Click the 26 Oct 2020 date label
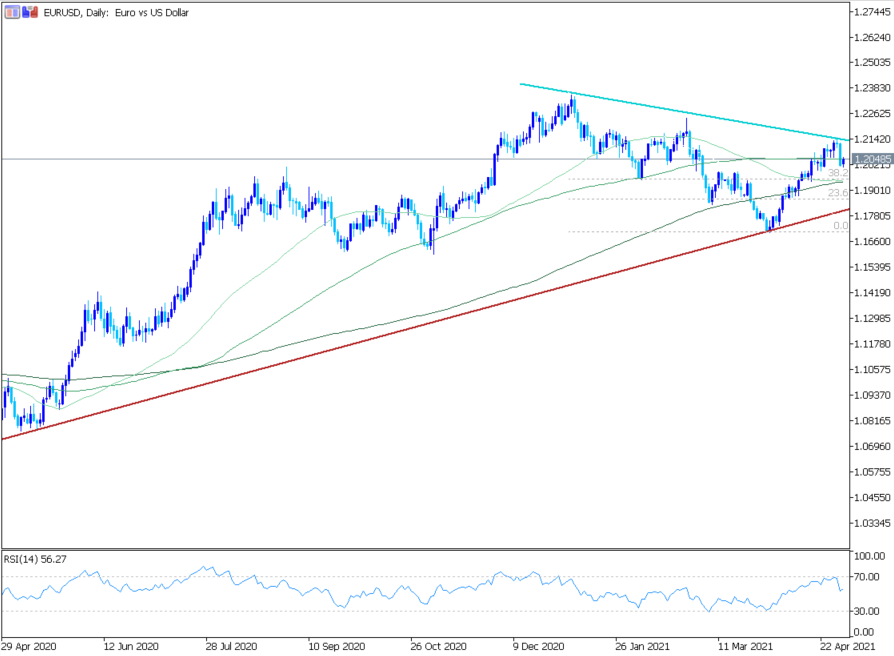894x656 pixels. pyautogui.click(x=438, y=646)
